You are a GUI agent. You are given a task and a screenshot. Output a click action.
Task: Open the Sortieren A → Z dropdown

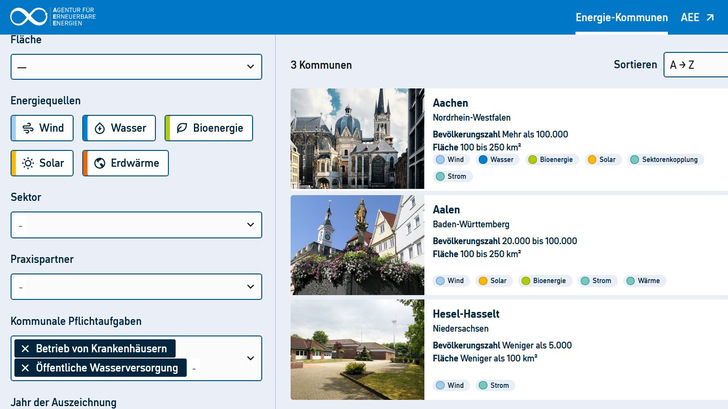pyautogui.click(x=696, y=65)
